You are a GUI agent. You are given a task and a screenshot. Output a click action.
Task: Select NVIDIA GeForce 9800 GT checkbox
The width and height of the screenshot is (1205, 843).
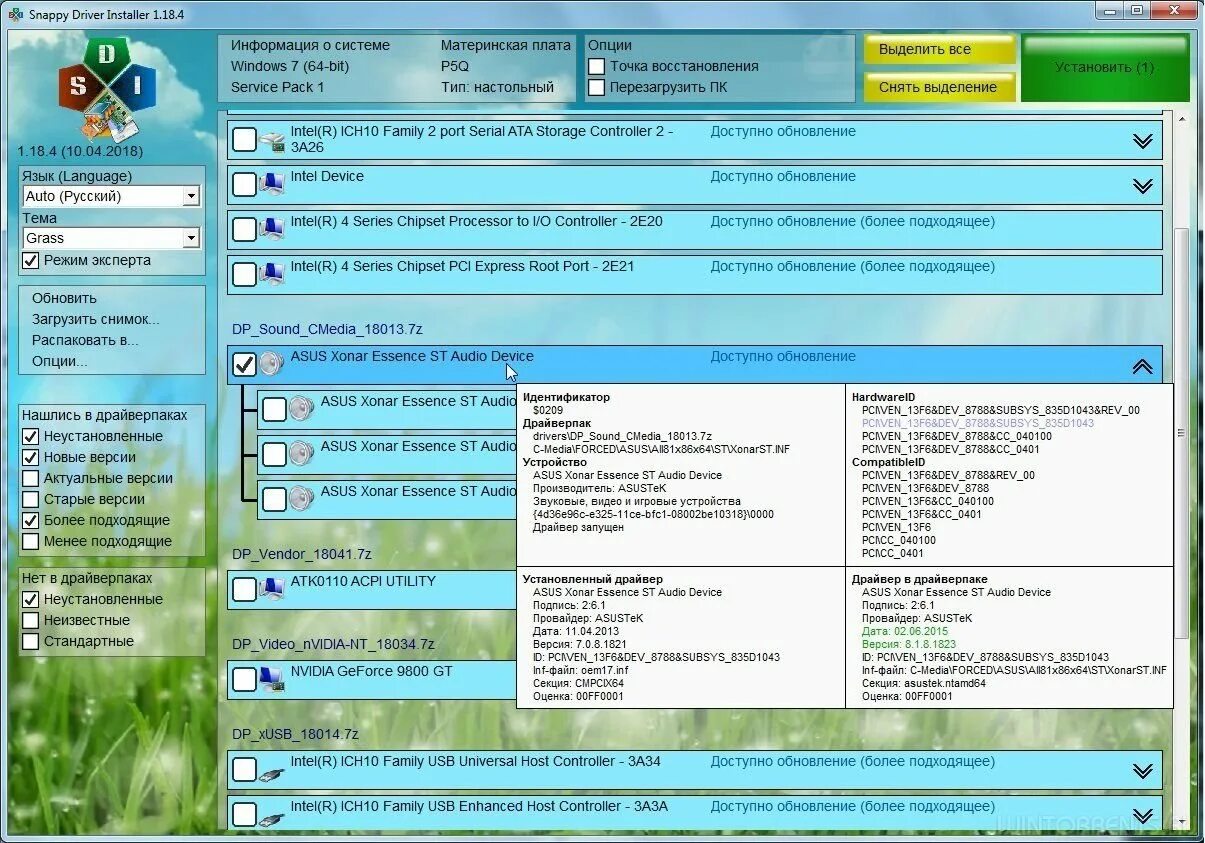click(244, 680)
